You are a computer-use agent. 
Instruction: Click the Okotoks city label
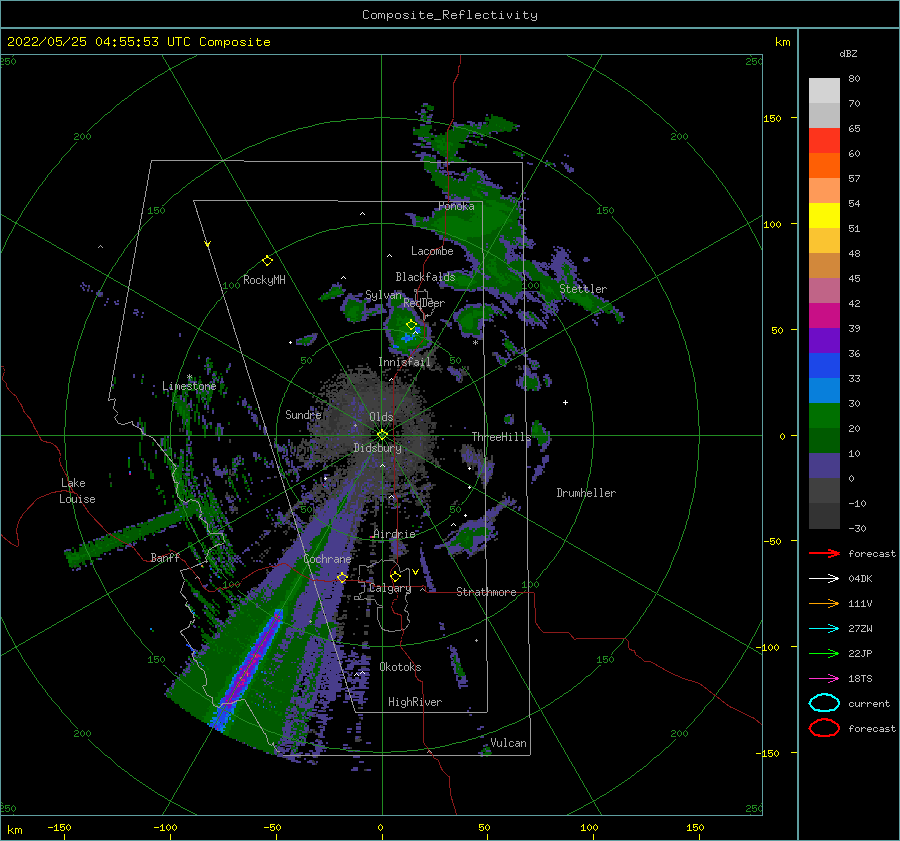point(400,667)
